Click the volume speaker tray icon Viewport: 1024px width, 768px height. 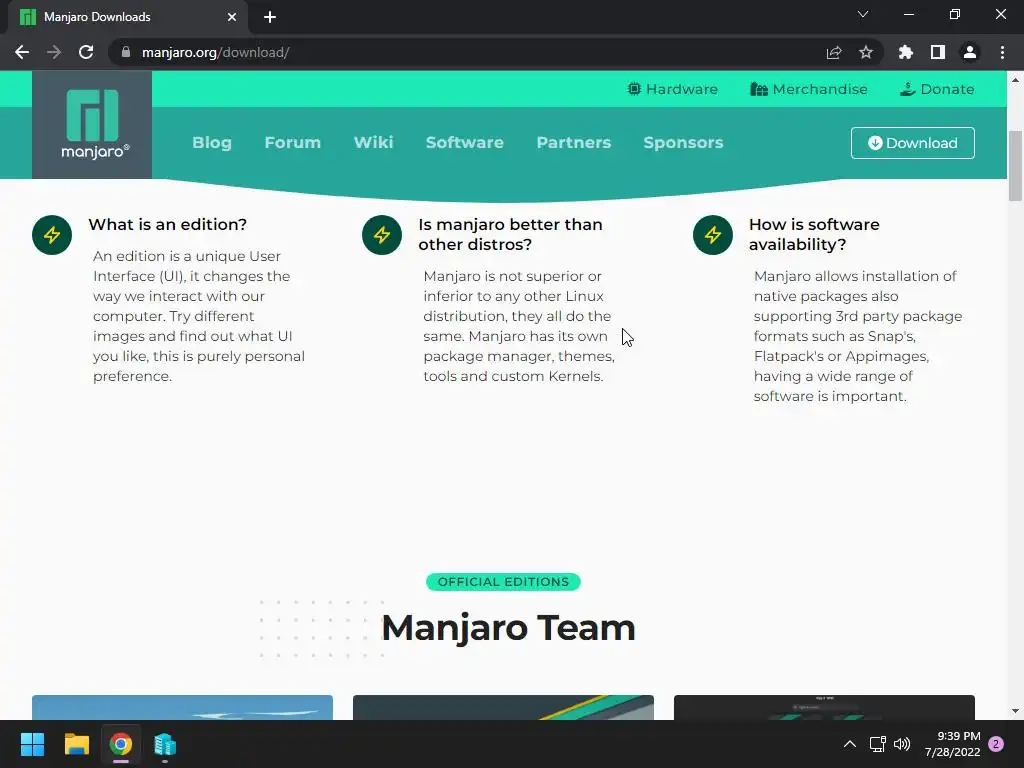(902, 744)
